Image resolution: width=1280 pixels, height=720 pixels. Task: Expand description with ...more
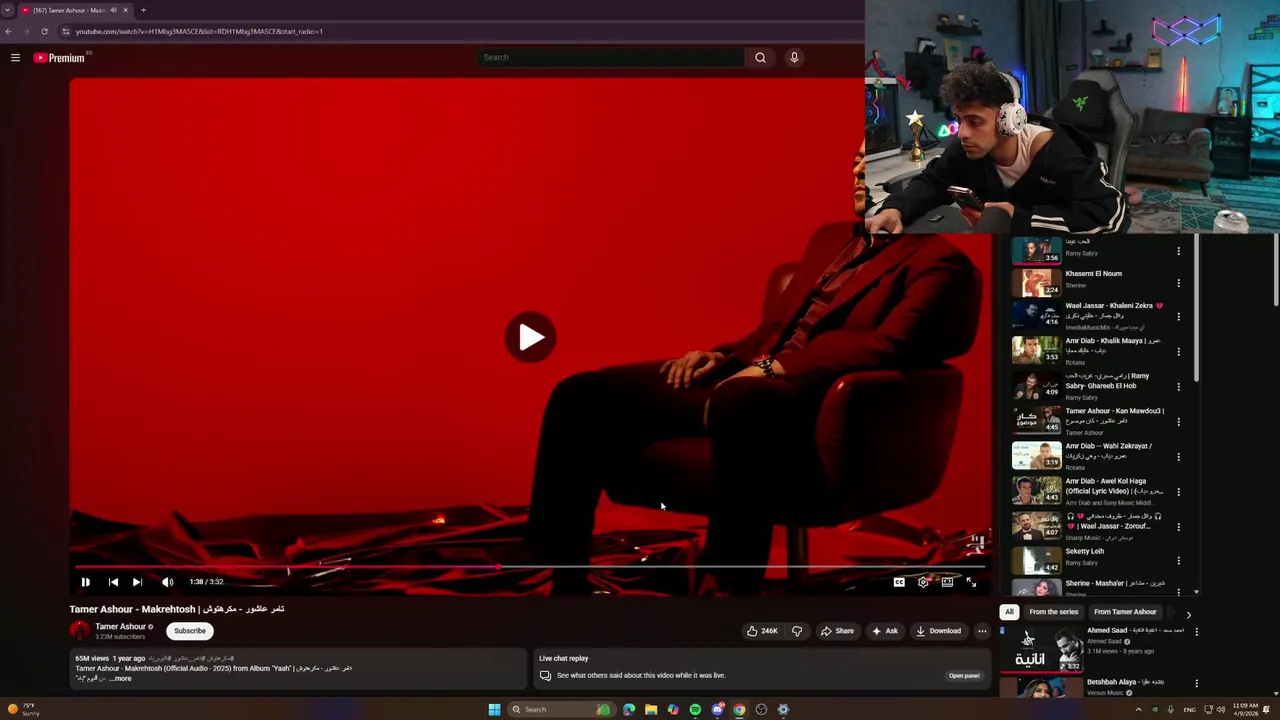tap(120, 679)
